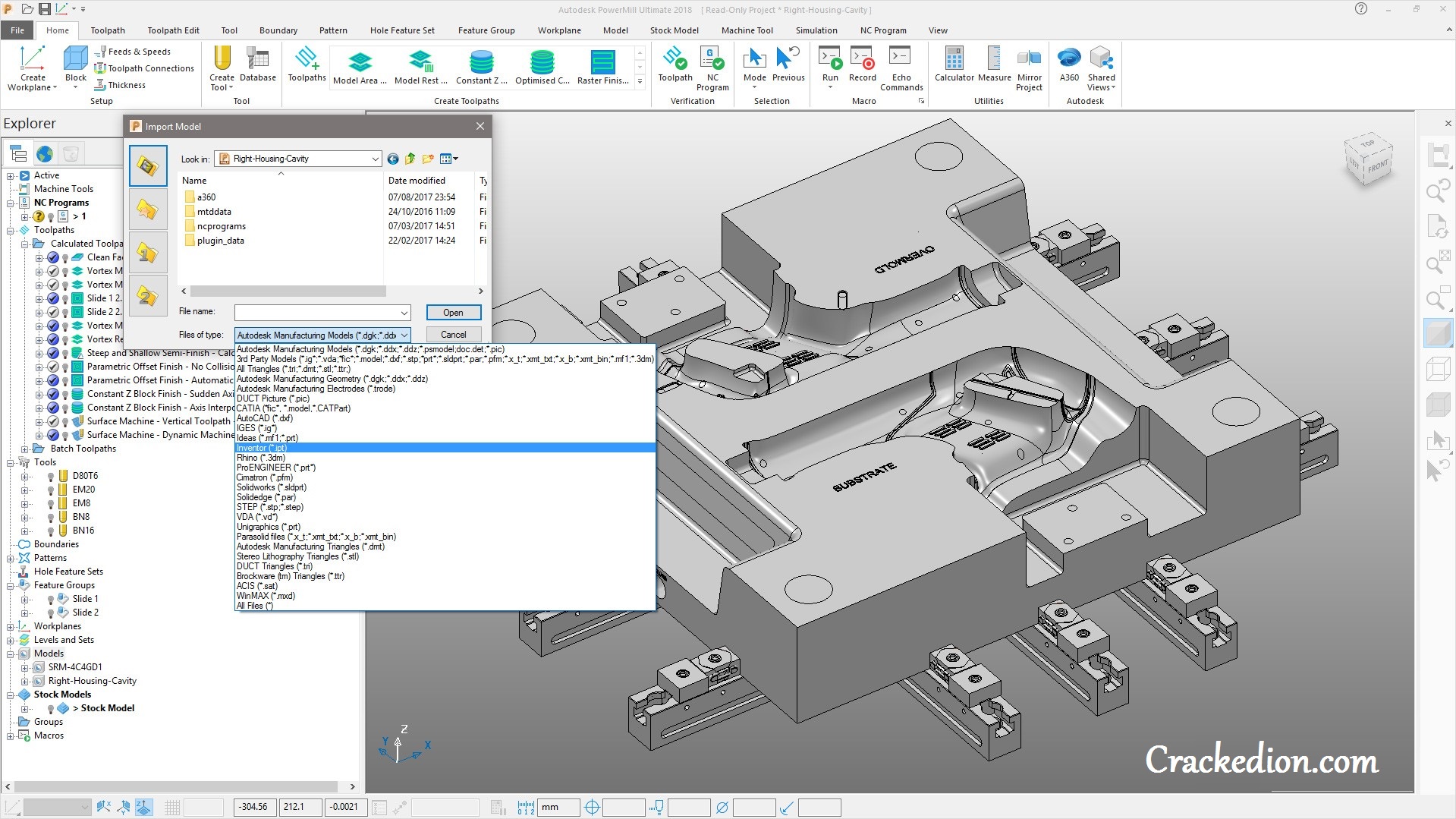
Task: Go up one folder level in dialog
Action: [410, 159]
